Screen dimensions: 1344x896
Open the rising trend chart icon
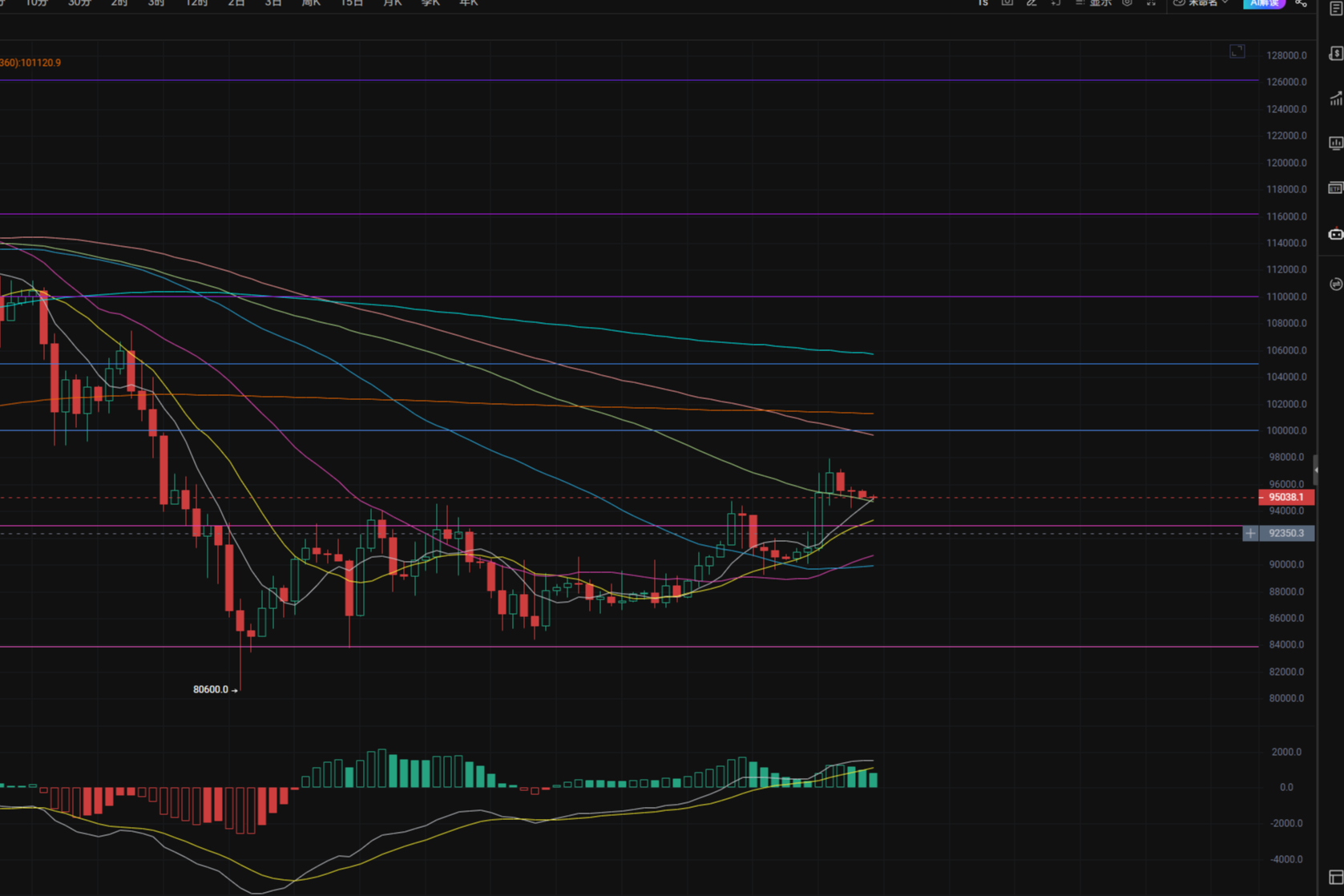tap(1335, 99)
